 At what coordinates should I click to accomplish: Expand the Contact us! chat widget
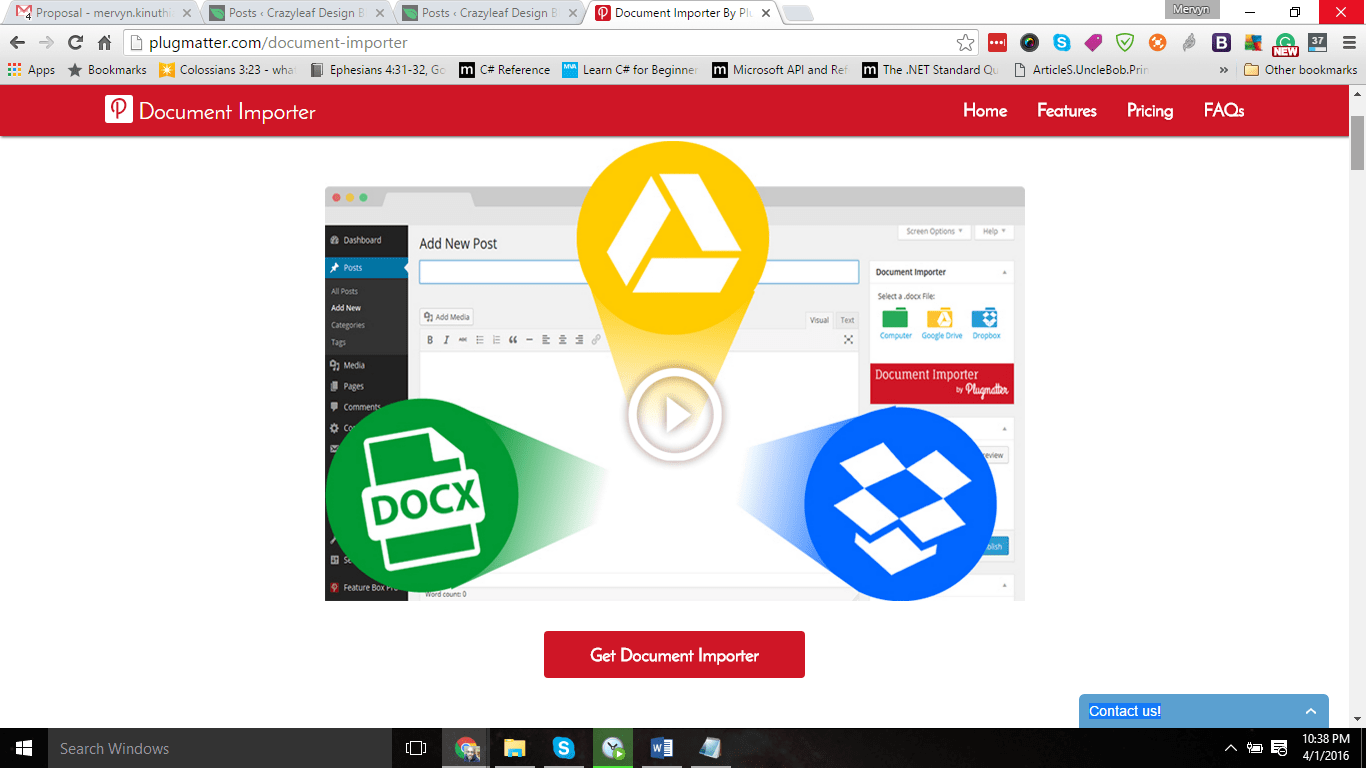(x=1310, y=711)
